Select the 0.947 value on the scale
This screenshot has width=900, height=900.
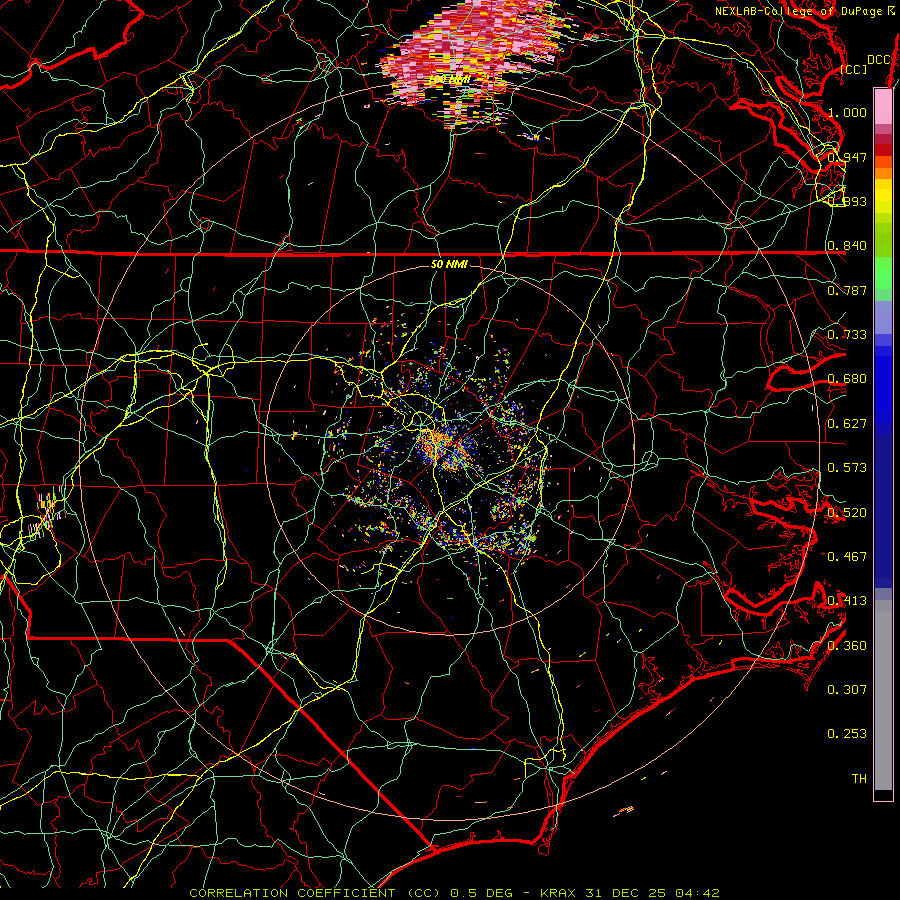coord(847,157)
